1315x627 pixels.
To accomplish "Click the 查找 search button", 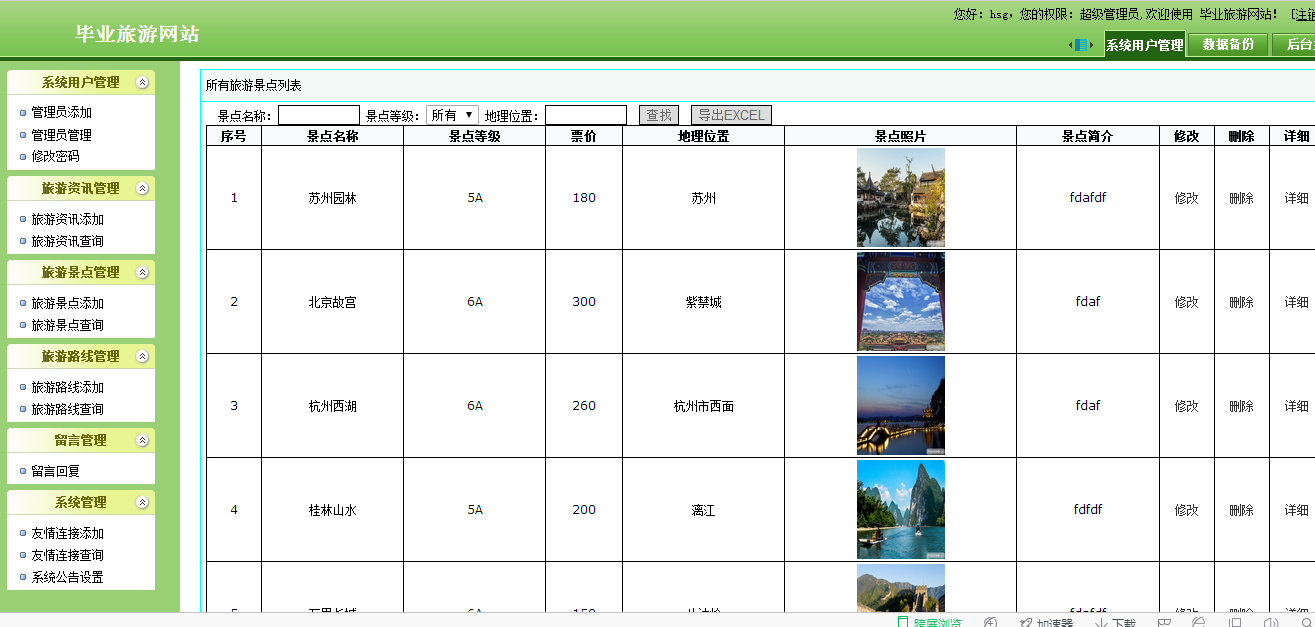I will coord(659,115).
